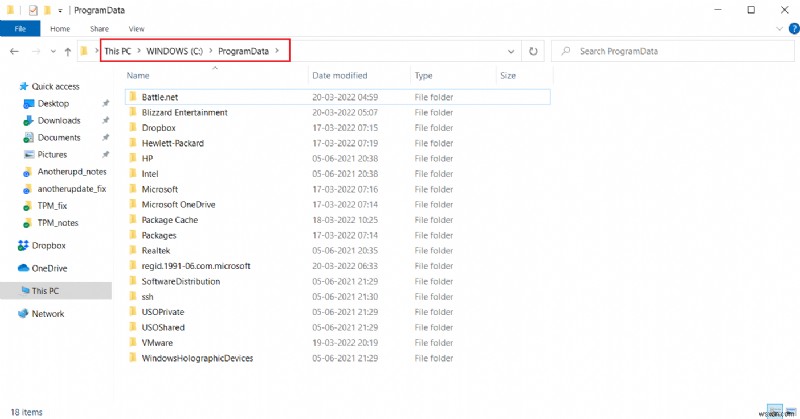This screenshot has width=800, height=419.
Task: Select the USOShared folder
Action: 163,327
